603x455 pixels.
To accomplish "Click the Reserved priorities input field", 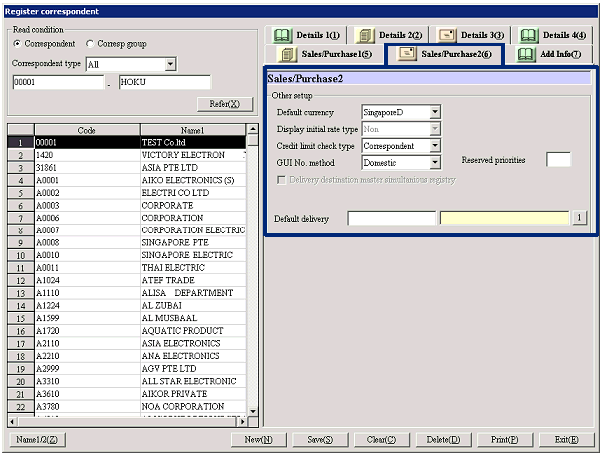I will pyautogui.click(x=558, y=160).
